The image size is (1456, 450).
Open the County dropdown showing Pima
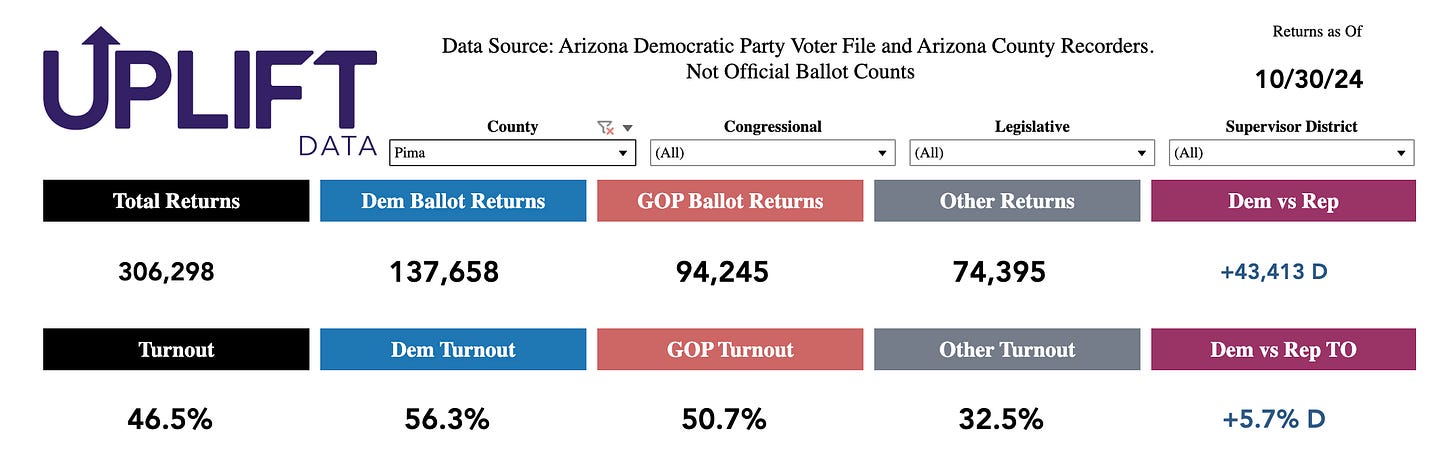point(513,153)
